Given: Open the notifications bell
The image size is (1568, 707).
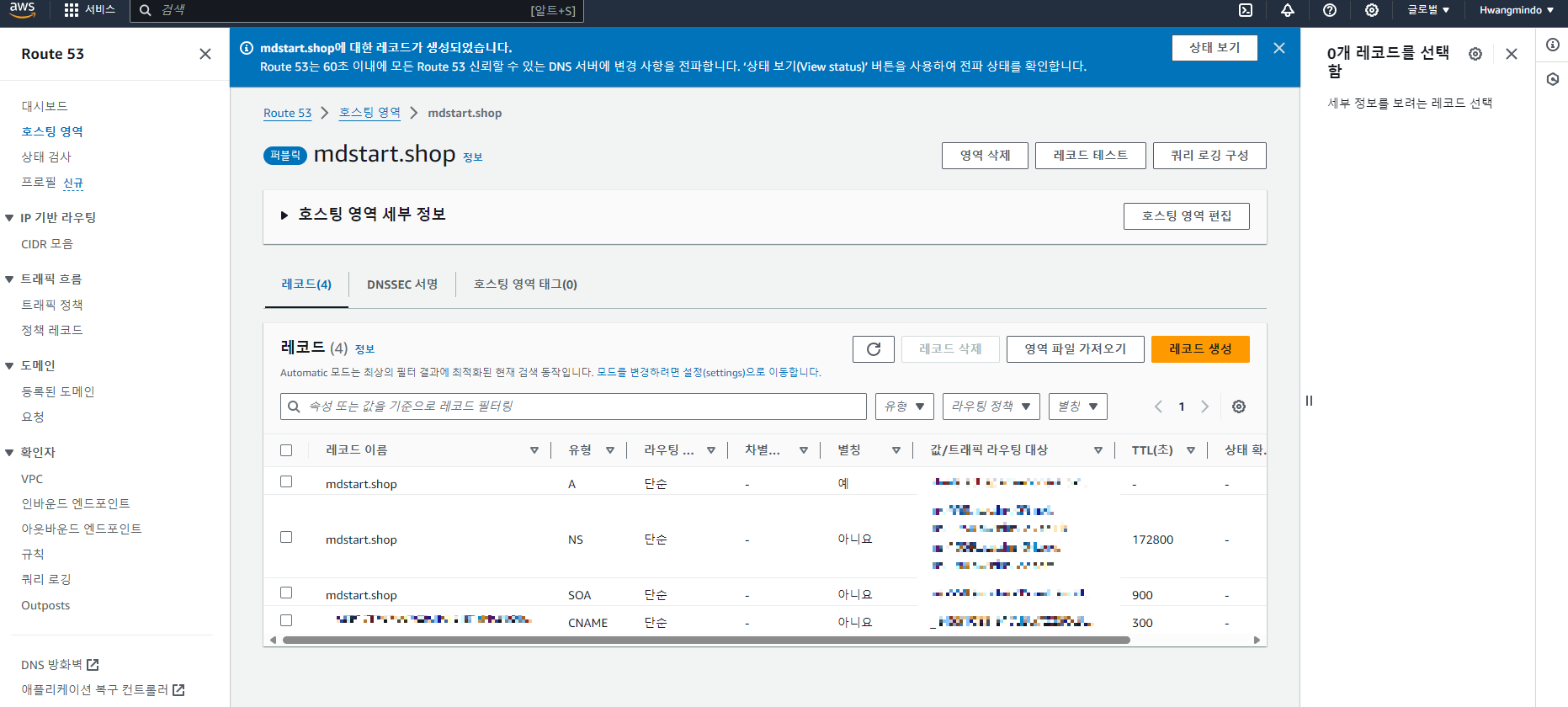Looking at the screenshot, I should point(1288,10).
